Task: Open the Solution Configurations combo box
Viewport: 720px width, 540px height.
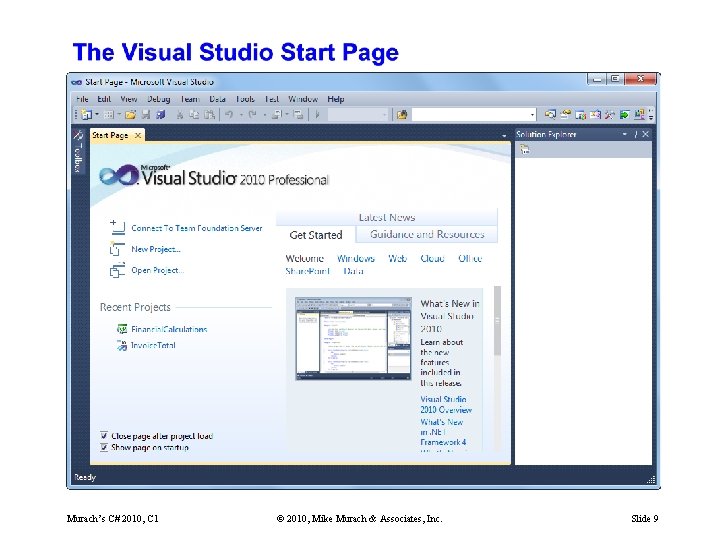Action: (357, 114)
